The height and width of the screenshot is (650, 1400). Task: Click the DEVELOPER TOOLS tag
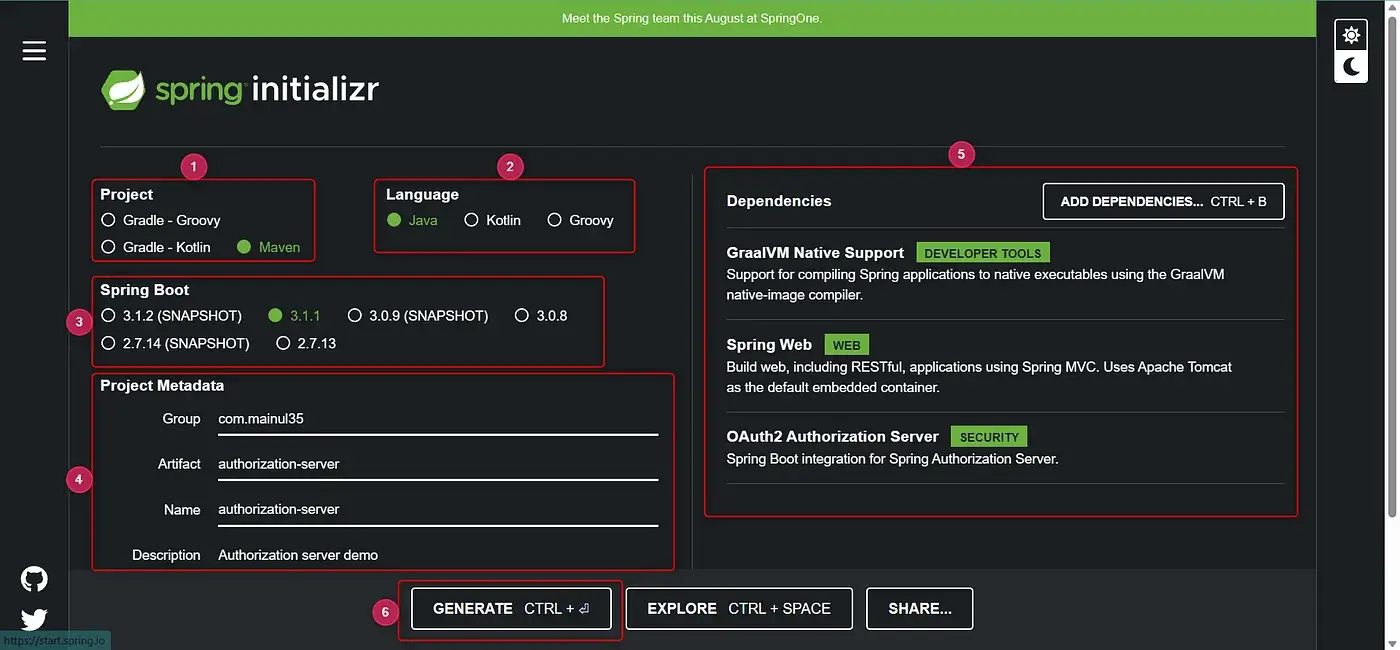coord(983,253)
